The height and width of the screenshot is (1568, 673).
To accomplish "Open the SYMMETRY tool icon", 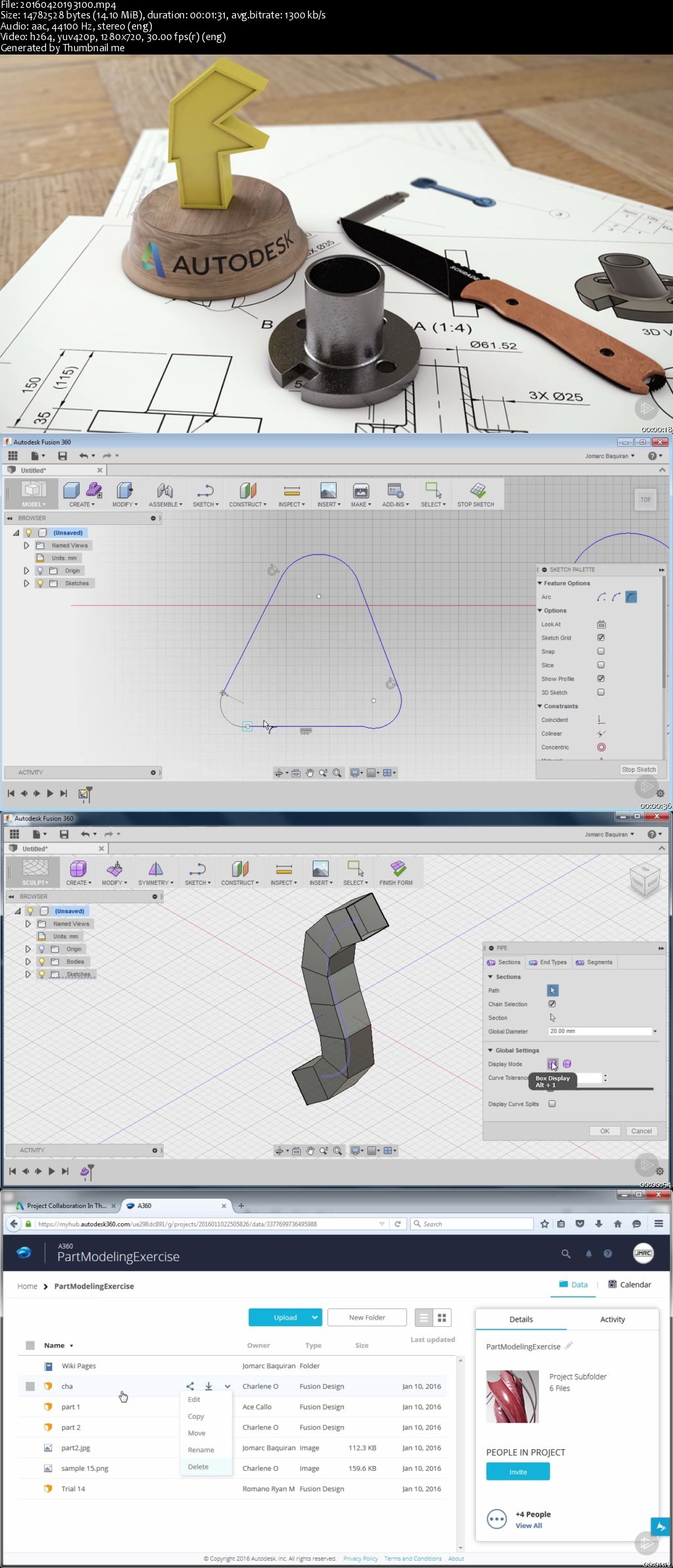I will 156,868.
